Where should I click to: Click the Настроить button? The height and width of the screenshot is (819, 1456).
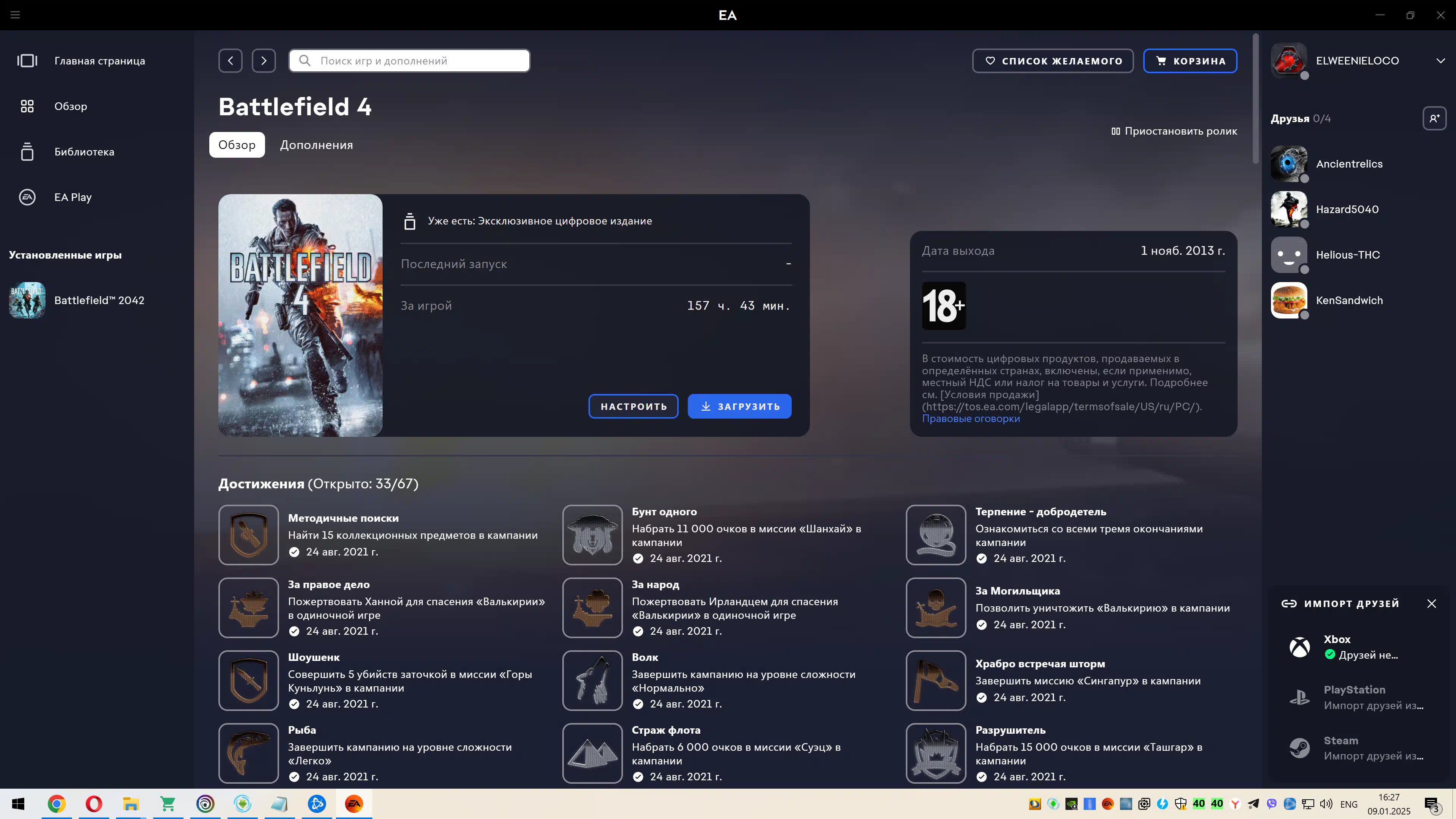tap(633, 406)
